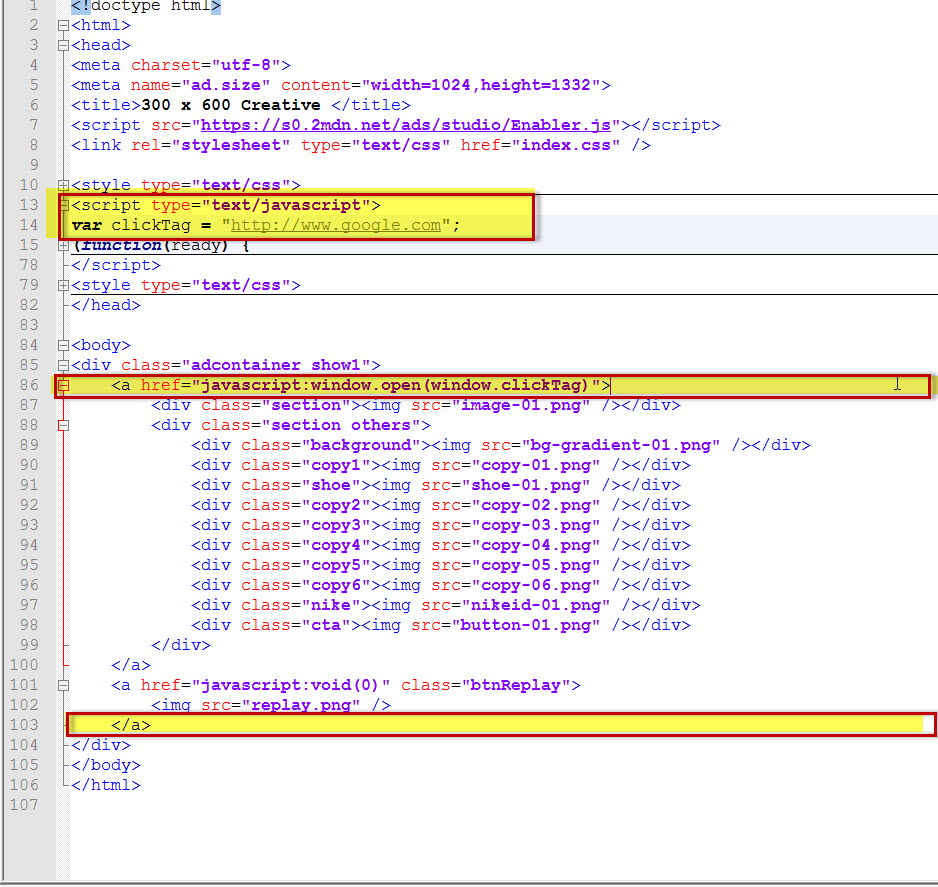Click the "replay.png" source value

pos(301,705)
